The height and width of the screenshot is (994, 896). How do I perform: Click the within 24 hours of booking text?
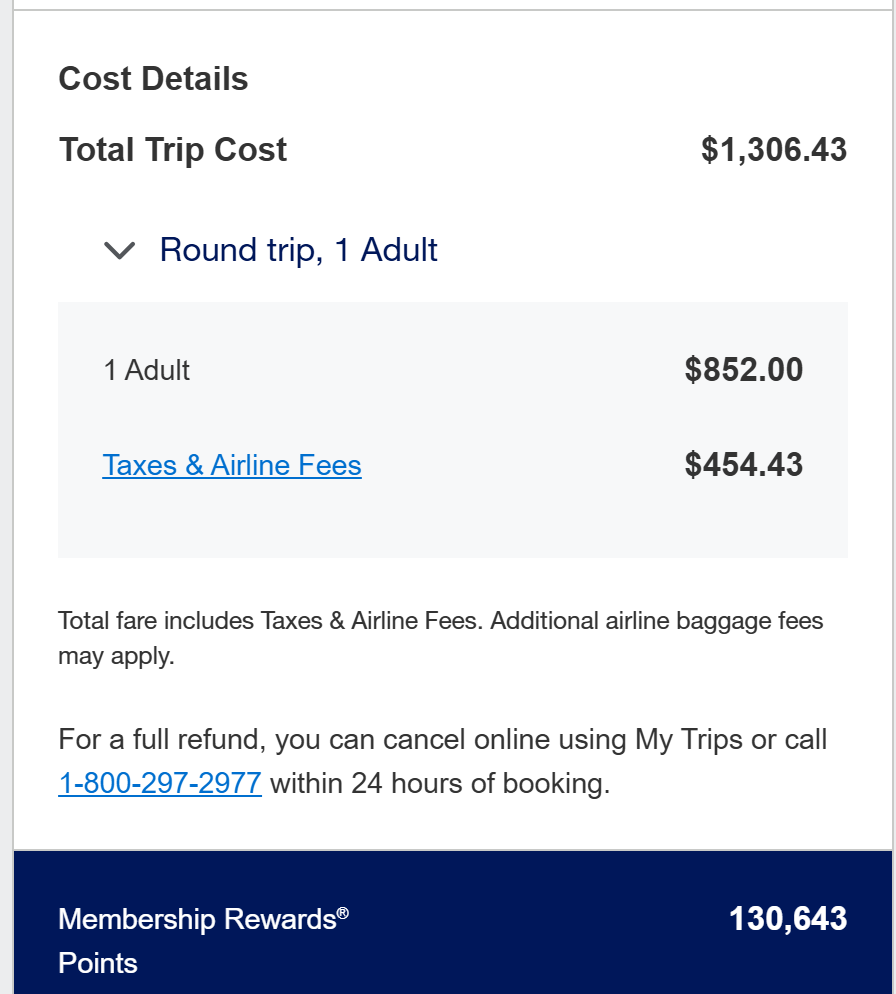pyautogui.click(x=440, y=783)
